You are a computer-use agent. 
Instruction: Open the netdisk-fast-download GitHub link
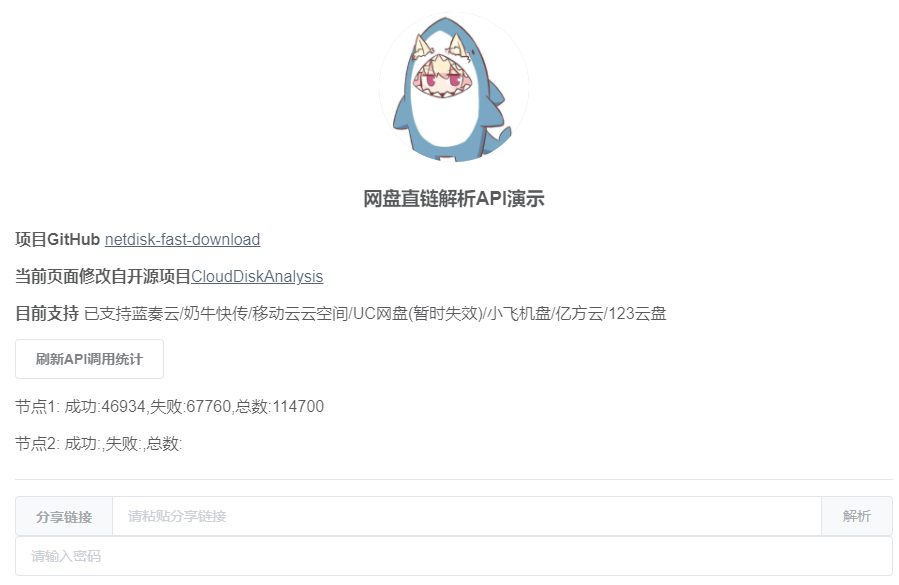coord(182,239)
